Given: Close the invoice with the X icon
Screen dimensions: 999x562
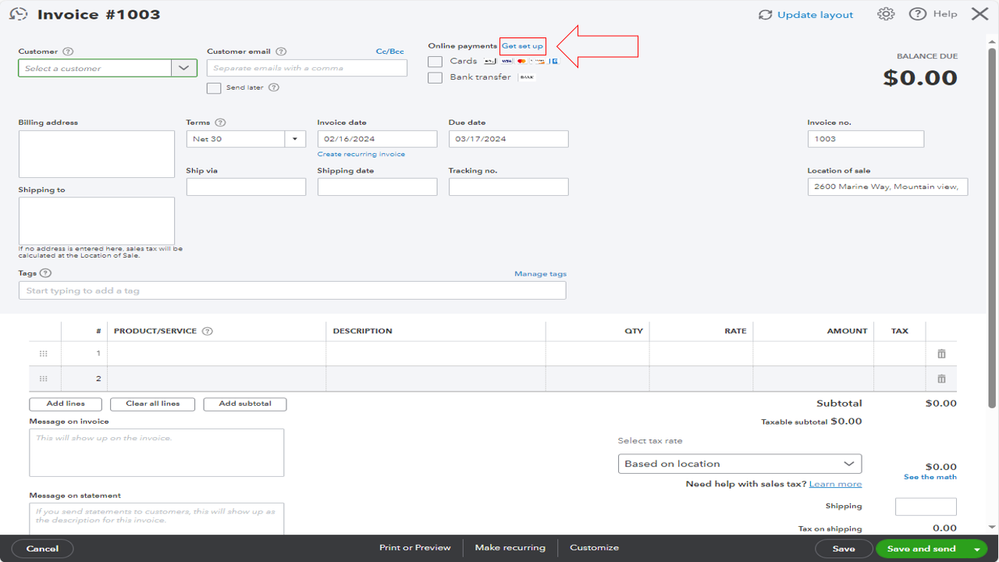Looking at the screenshot, I should click(x=980, y=14).
